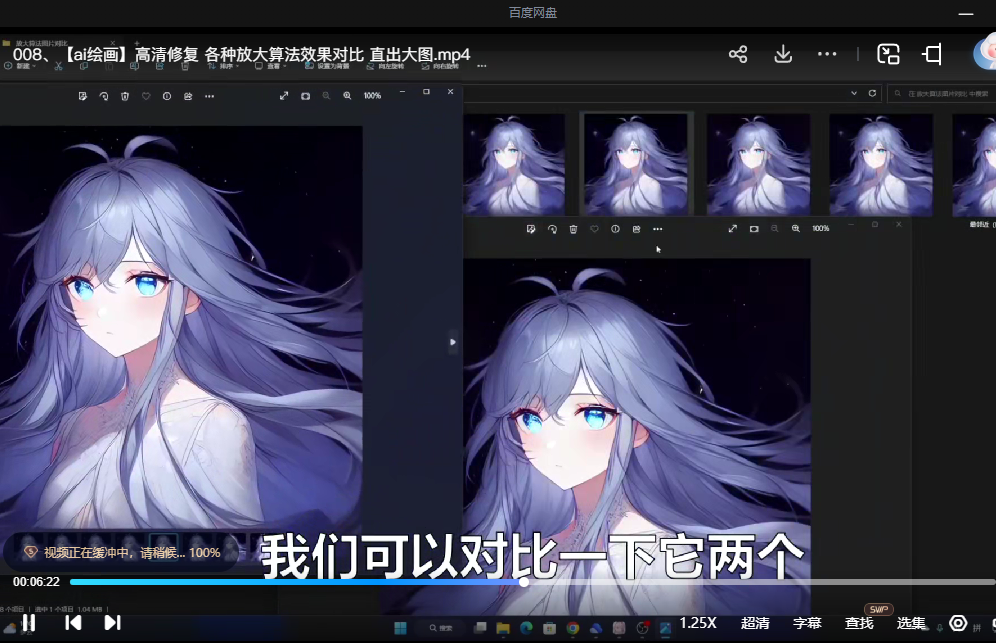Open player settings hexagon icon

[x=958, y=623]
